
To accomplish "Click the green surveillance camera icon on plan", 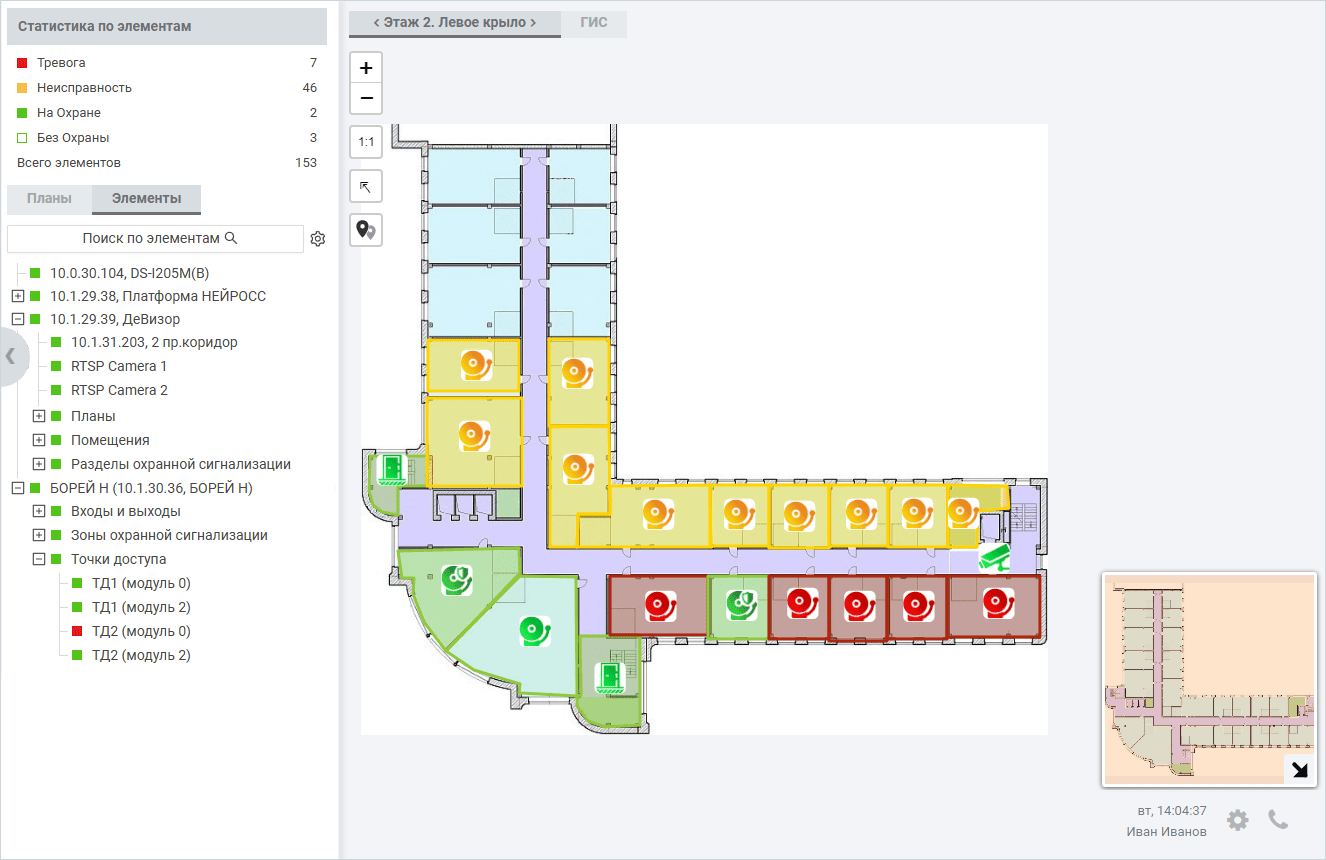I will coord(994,557).
